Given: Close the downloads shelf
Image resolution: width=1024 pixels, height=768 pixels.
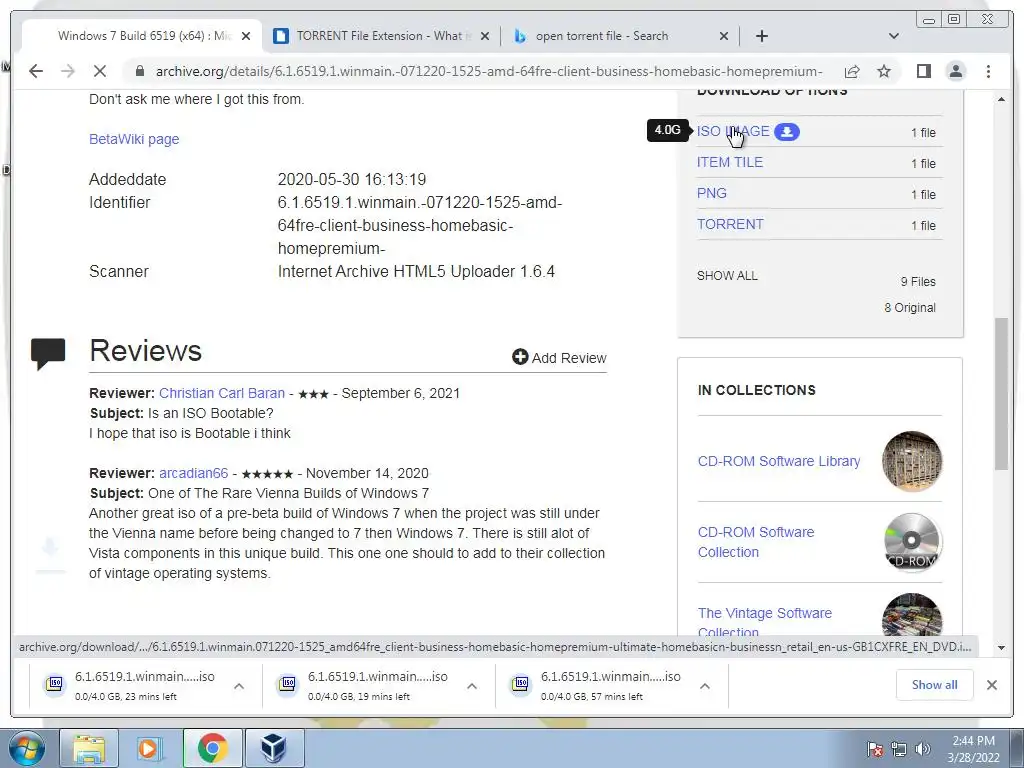Looking at the screenshot, I should click(992, 684).
